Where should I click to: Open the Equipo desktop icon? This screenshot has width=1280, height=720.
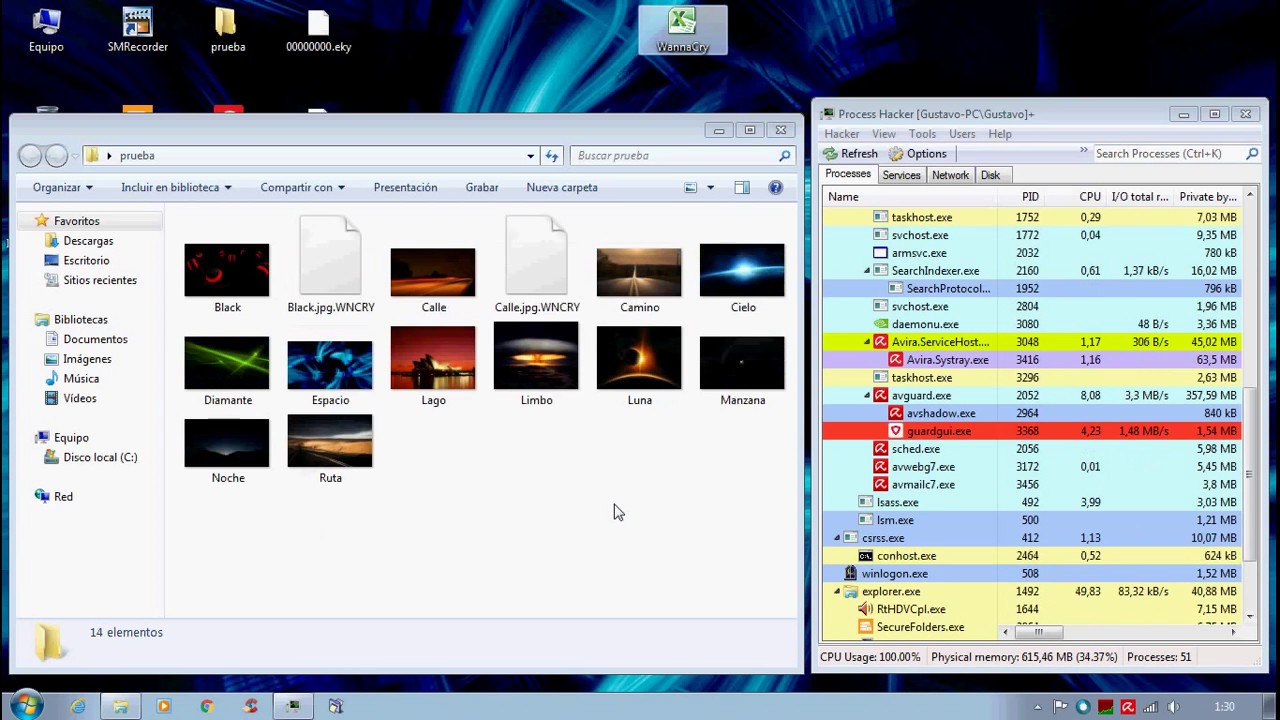click(46, 30)
